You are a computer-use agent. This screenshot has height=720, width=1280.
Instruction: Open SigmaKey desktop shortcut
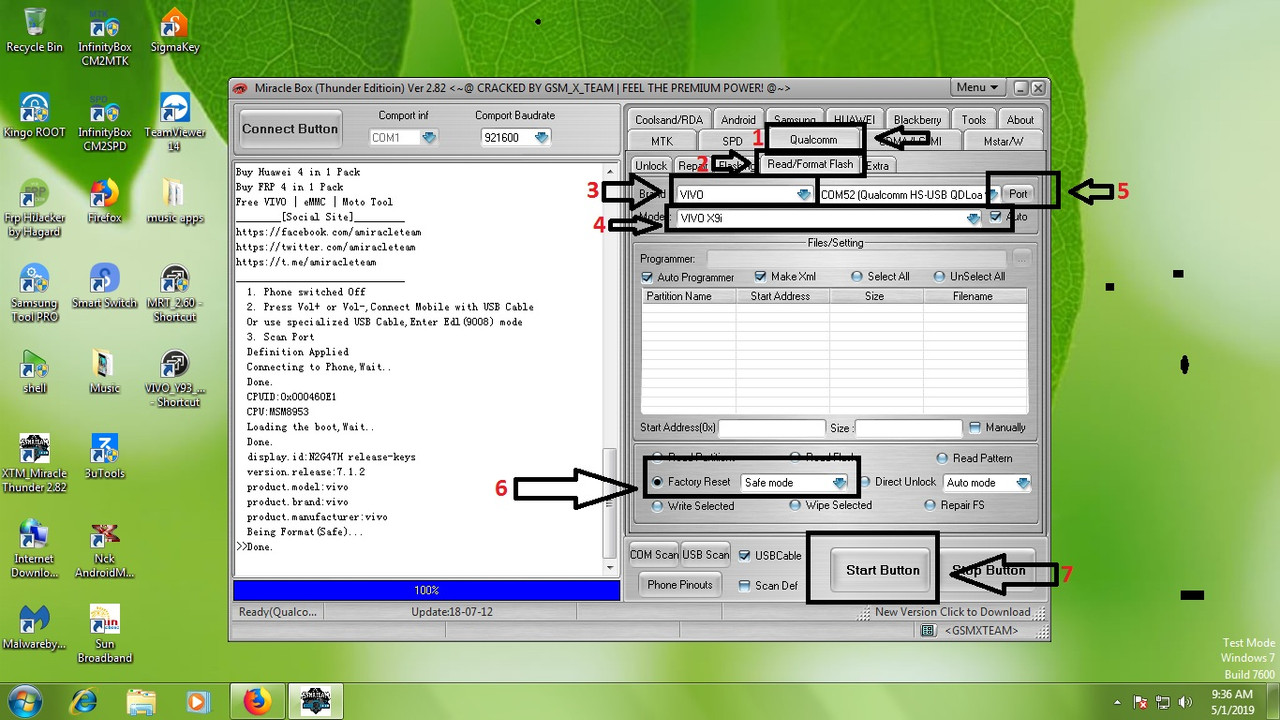click(x=174, y=30)
